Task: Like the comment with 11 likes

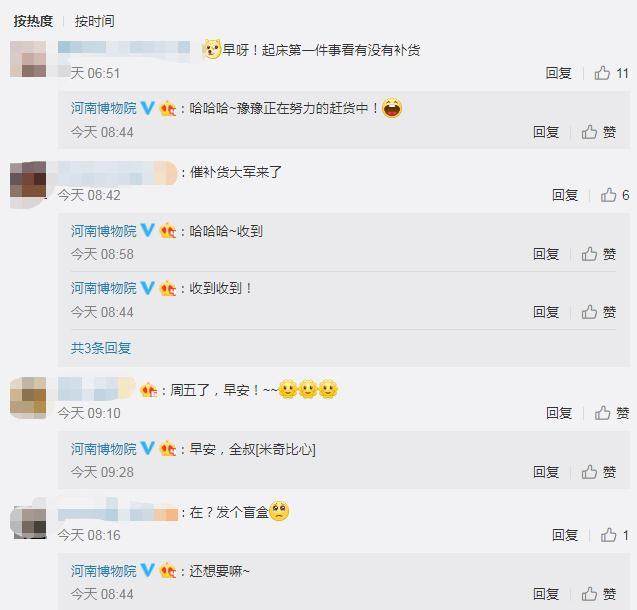Action: pyautogui.click(x=611, y=73)
